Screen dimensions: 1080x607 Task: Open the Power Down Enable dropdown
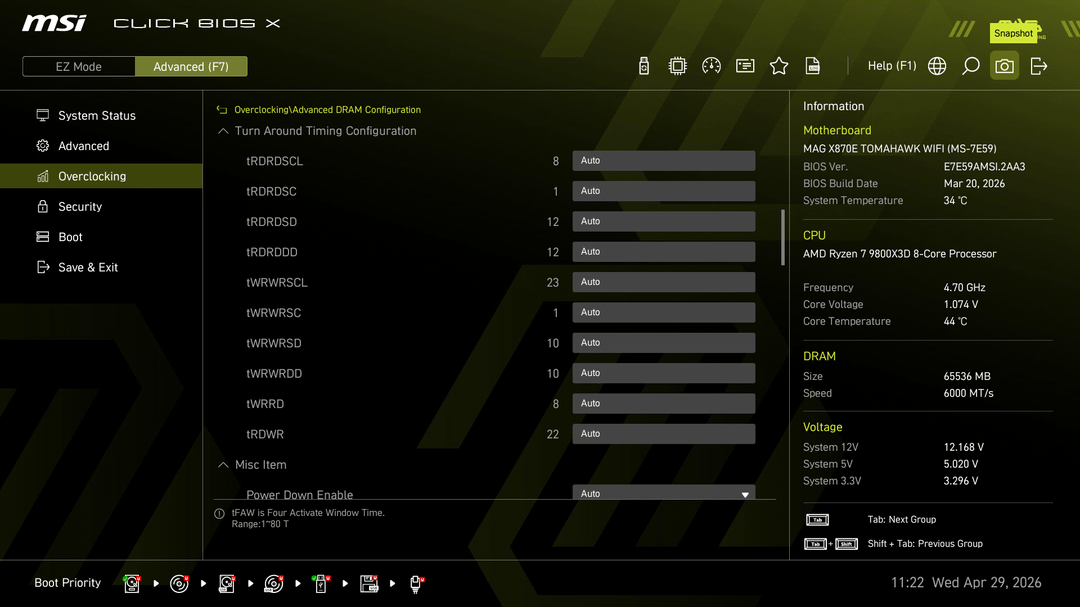663,493
